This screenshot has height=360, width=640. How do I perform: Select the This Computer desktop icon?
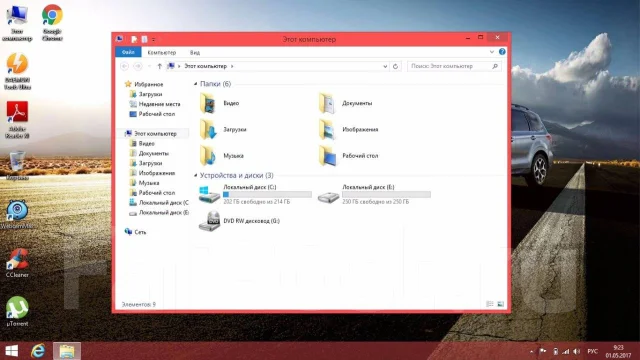[17, 22]
